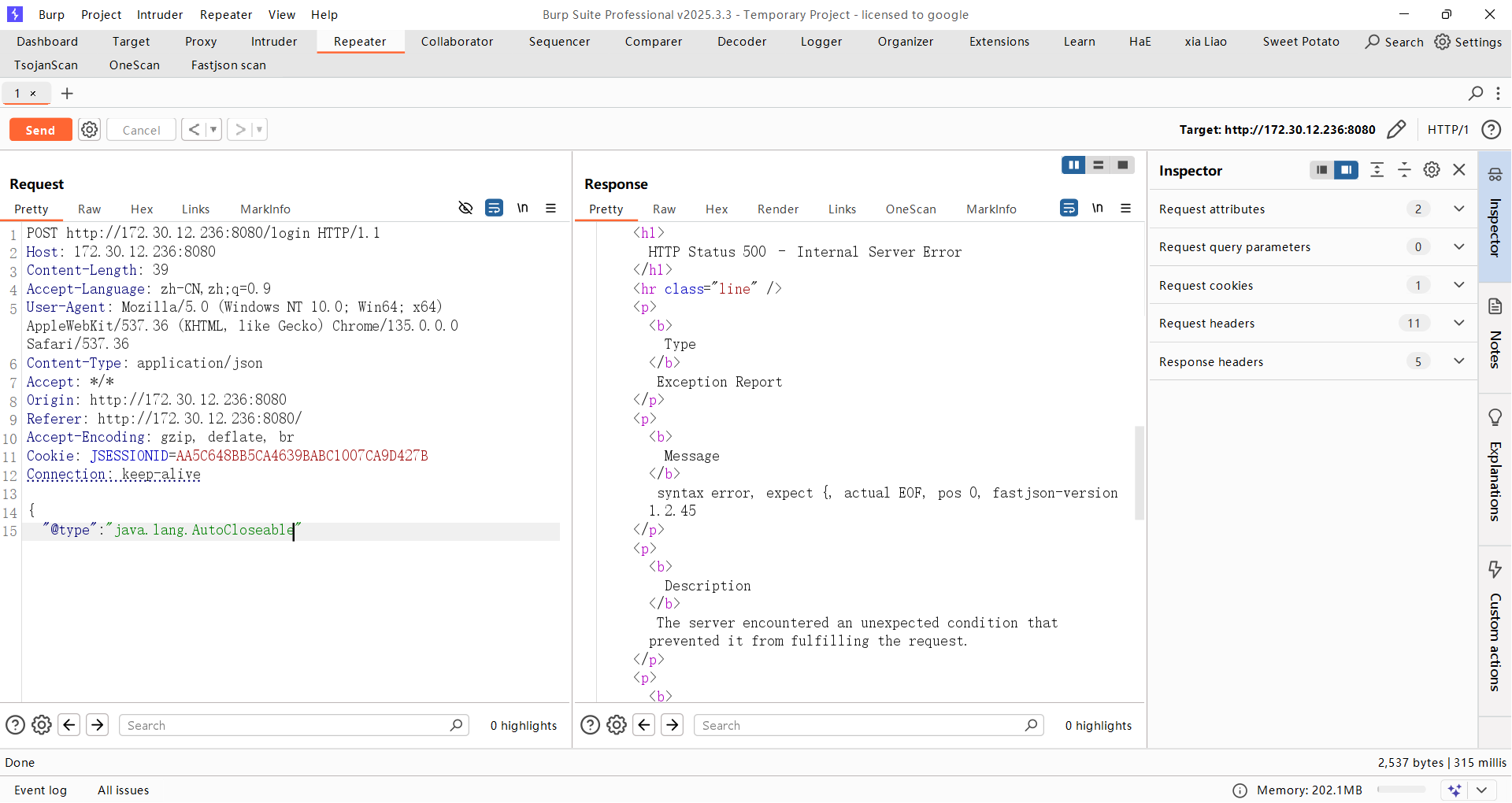This screenshot has height=803, width=1512.
Task: Open the history forward dropdown arrow
Action: point(259,130)
